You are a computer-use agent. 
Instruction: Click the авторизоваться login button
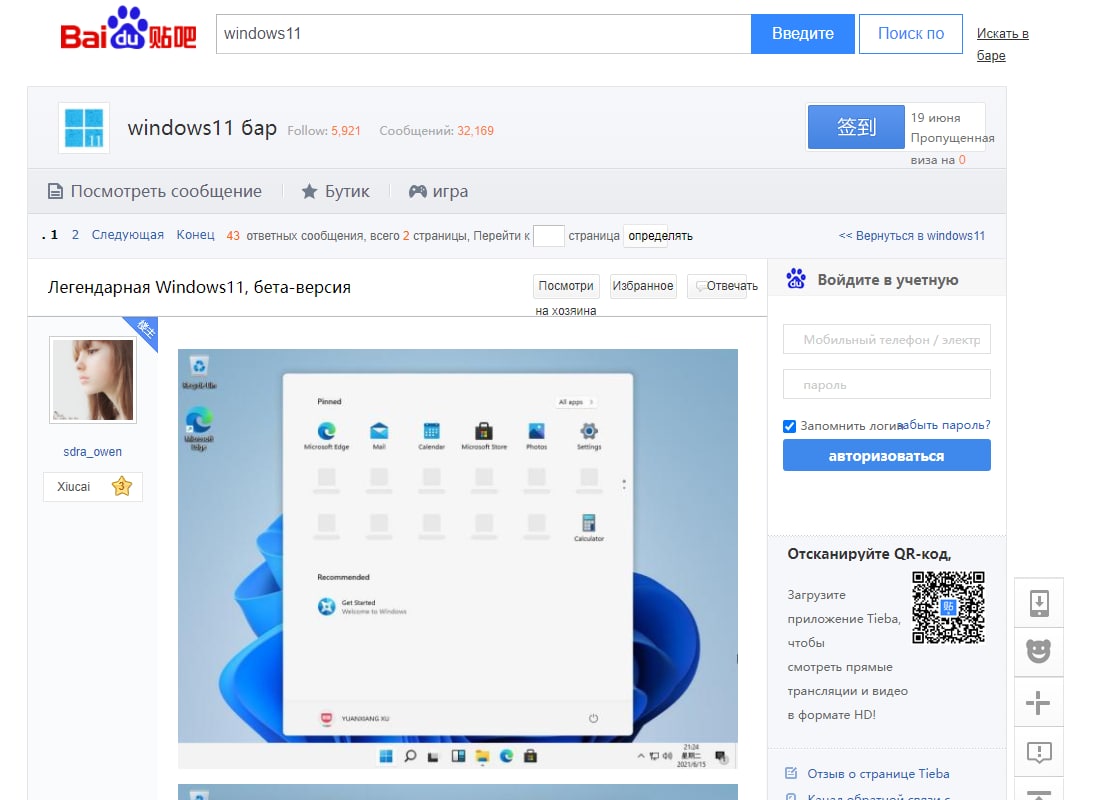(x=886, y=455)
